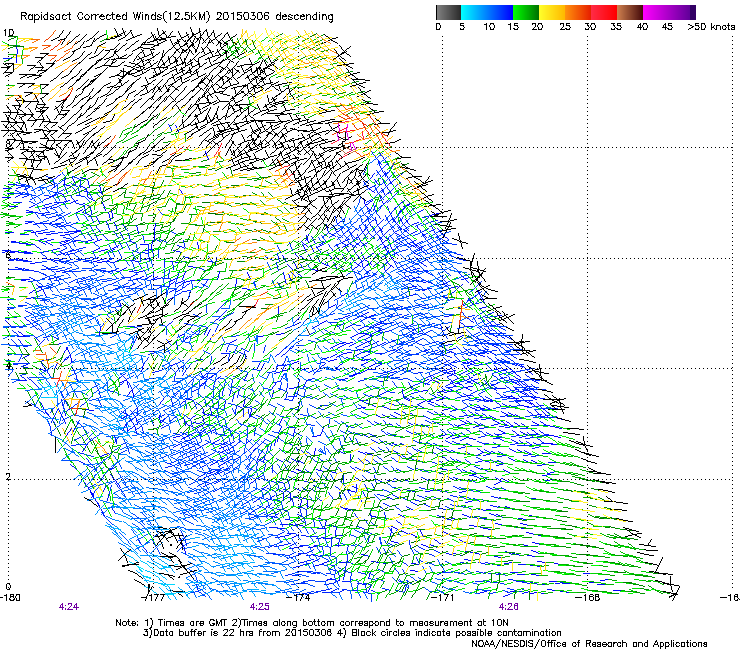Image resolution: width=740 pixels, height=650 pixels.
Task: Click the '40' legend scale label
Action: pyautogui.click(x=642, y=27)
